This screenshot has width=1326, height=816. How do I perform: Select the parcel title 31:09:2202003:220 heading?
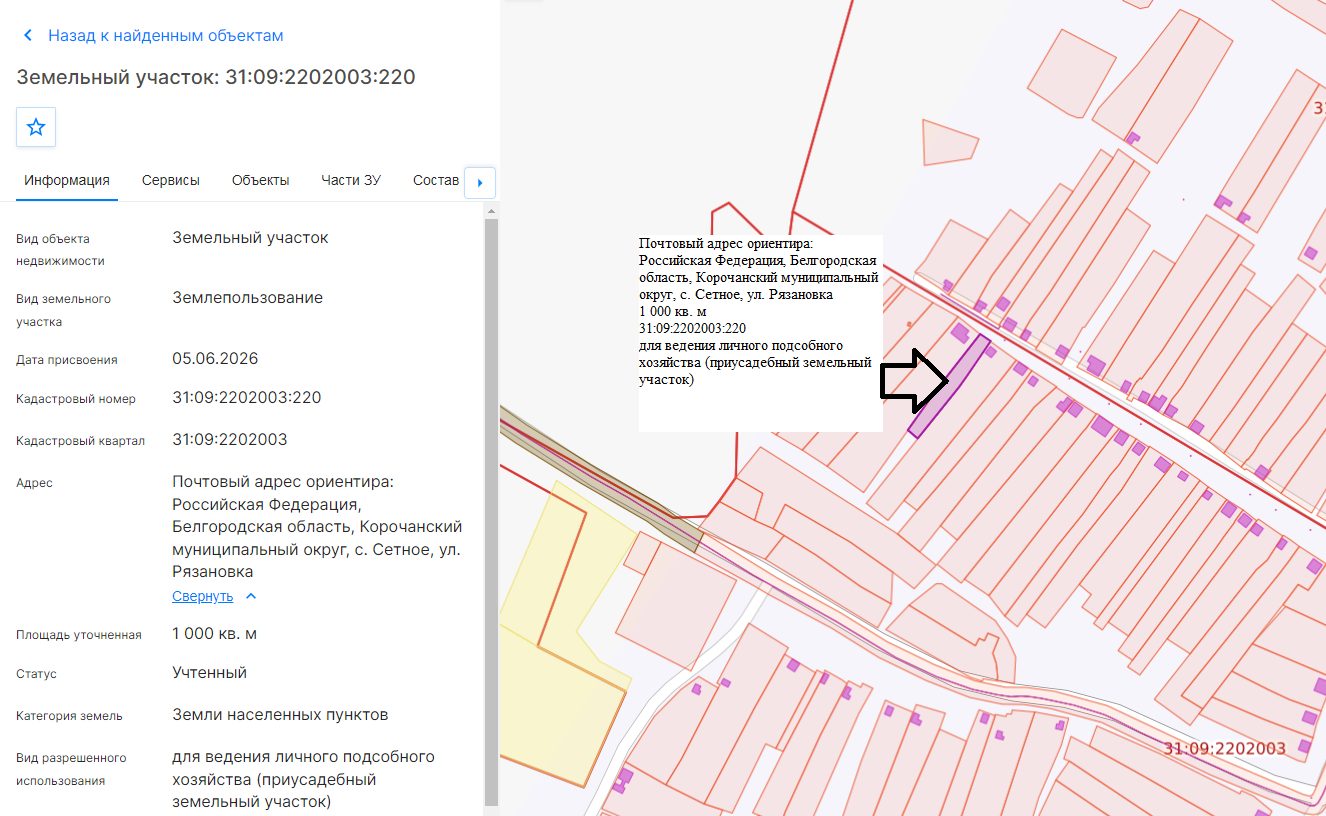point(216,77)
